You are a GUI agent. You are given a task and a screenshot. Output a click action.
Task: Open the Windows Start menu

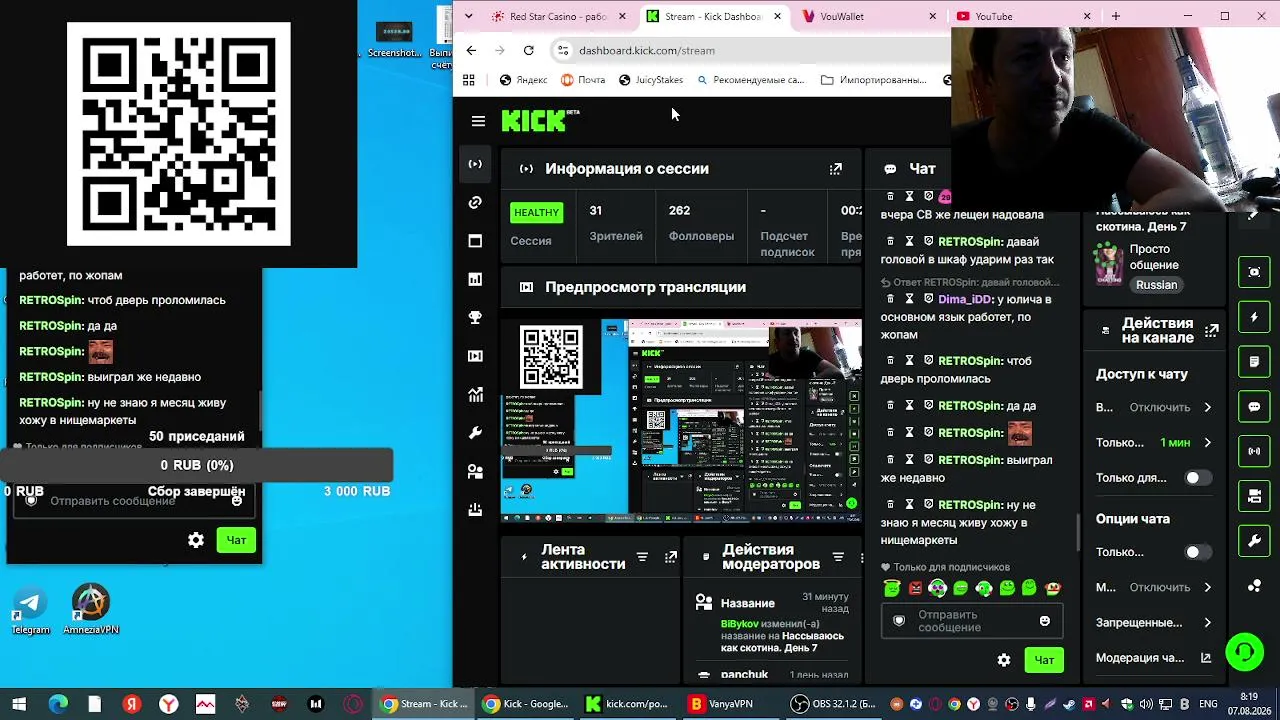(x=19, y=704)
